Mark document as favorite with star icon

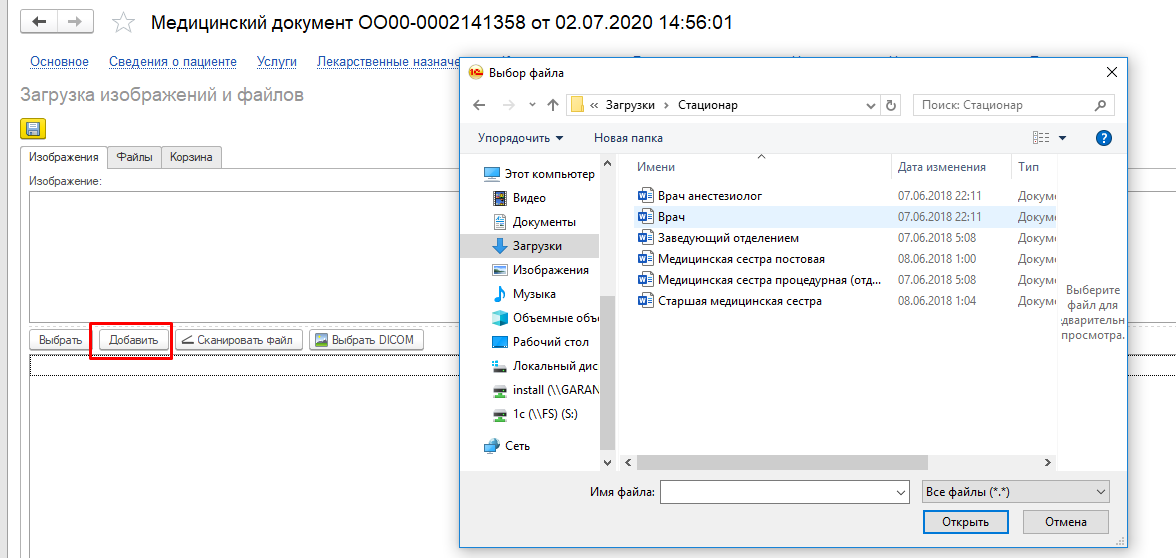pos(123,23)
